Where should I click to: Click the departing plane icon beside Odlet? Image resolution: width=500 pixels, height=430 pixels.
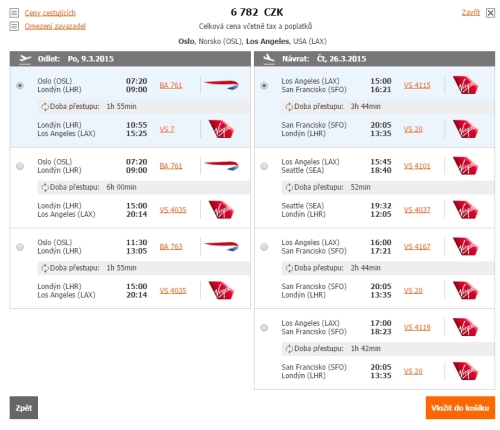point(25,59)
